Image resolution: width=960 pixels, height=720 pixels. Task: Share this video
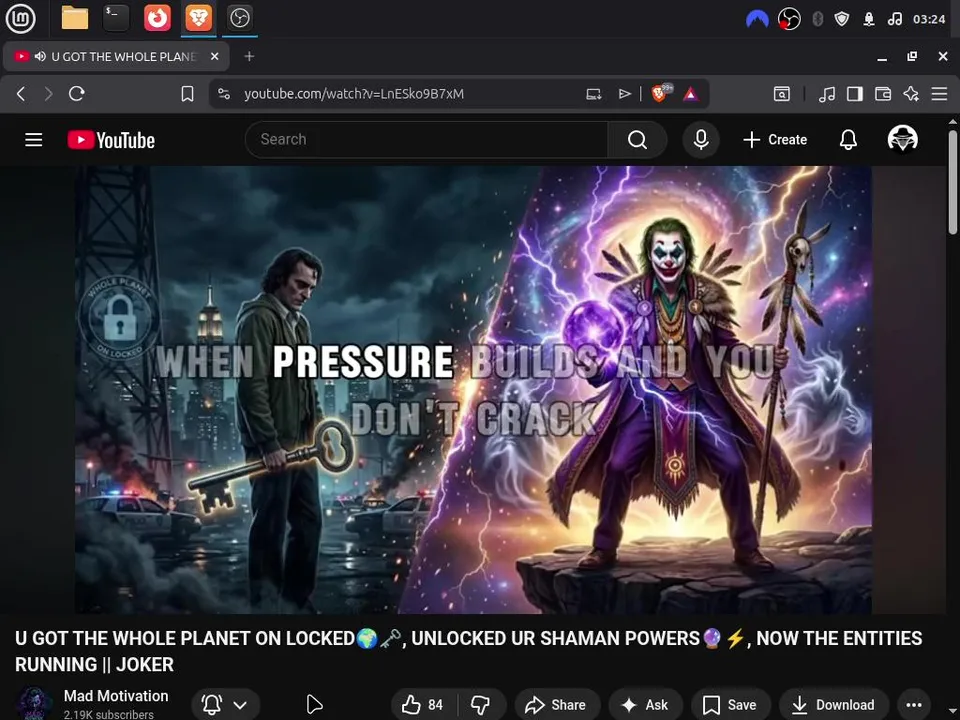[556, 705]
